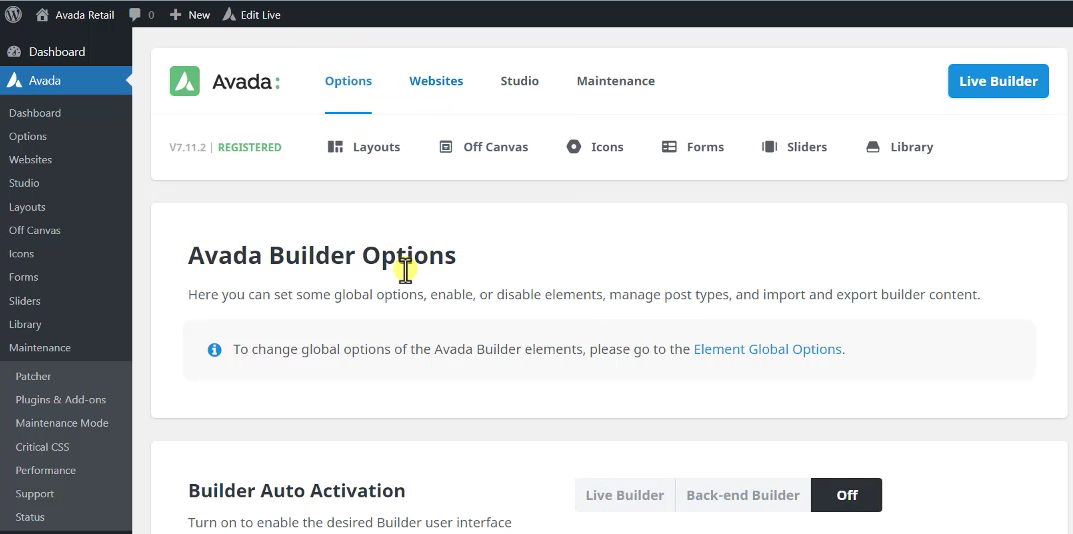Open the + New content menu
Viewport: 1073px width, 534px height.
click(190, 15)
